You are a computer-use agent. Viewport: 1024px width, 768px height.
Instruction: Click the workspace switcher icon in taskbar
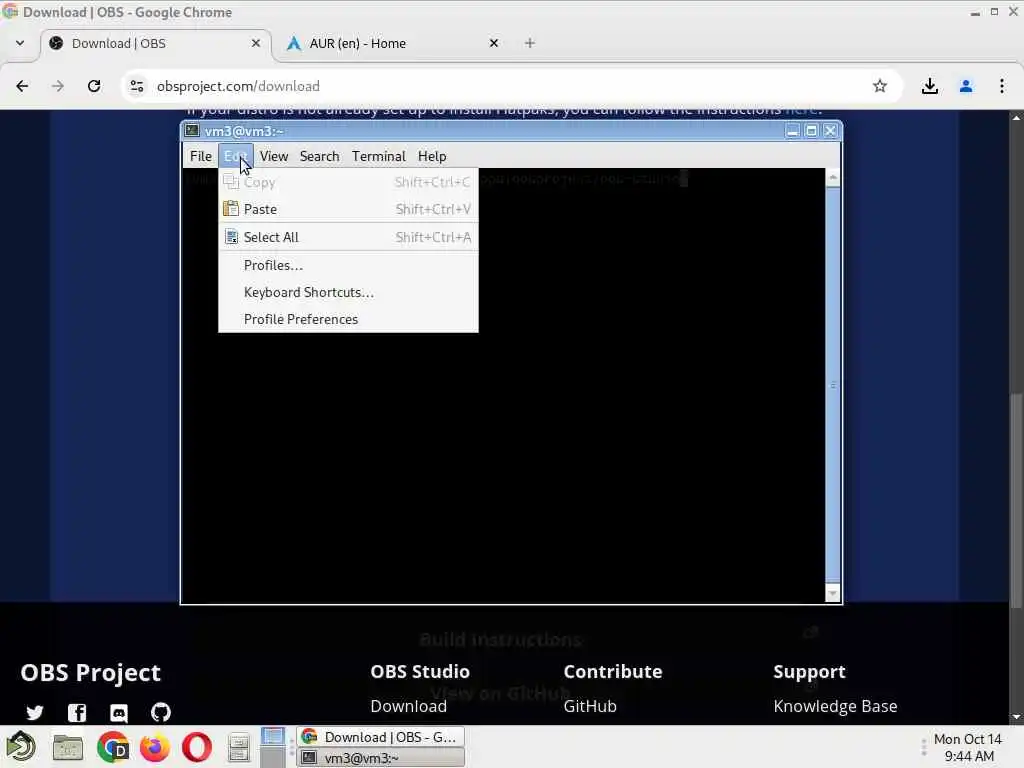[272, 747]
